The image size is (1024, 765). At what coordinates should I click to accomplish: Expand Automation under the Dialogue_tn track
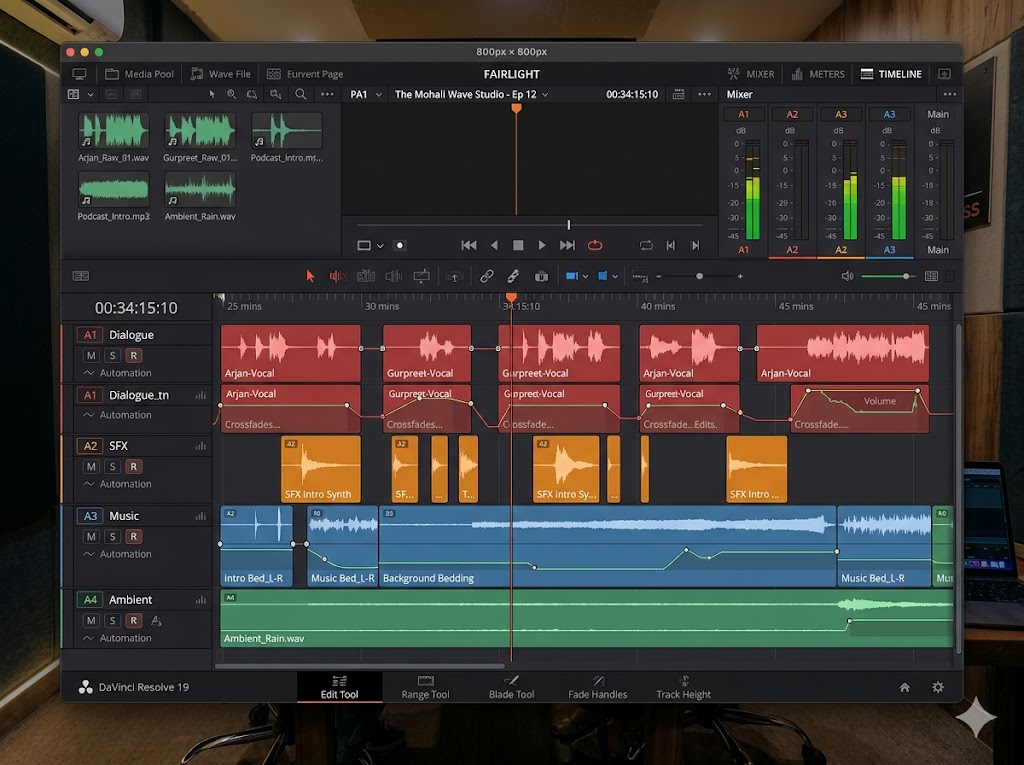[118, 415]
